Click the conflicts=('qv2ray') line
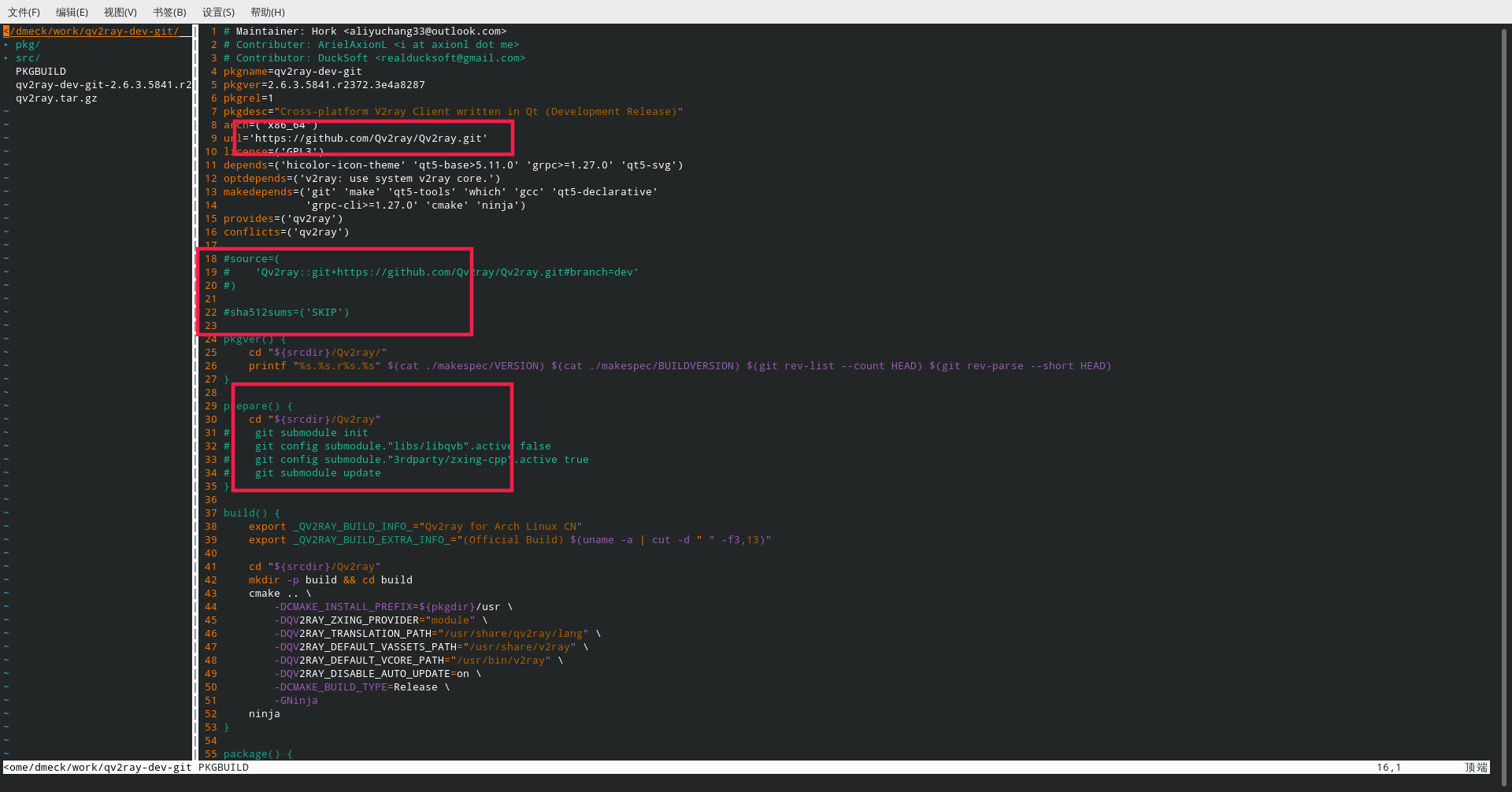 [x=287, y=232]
